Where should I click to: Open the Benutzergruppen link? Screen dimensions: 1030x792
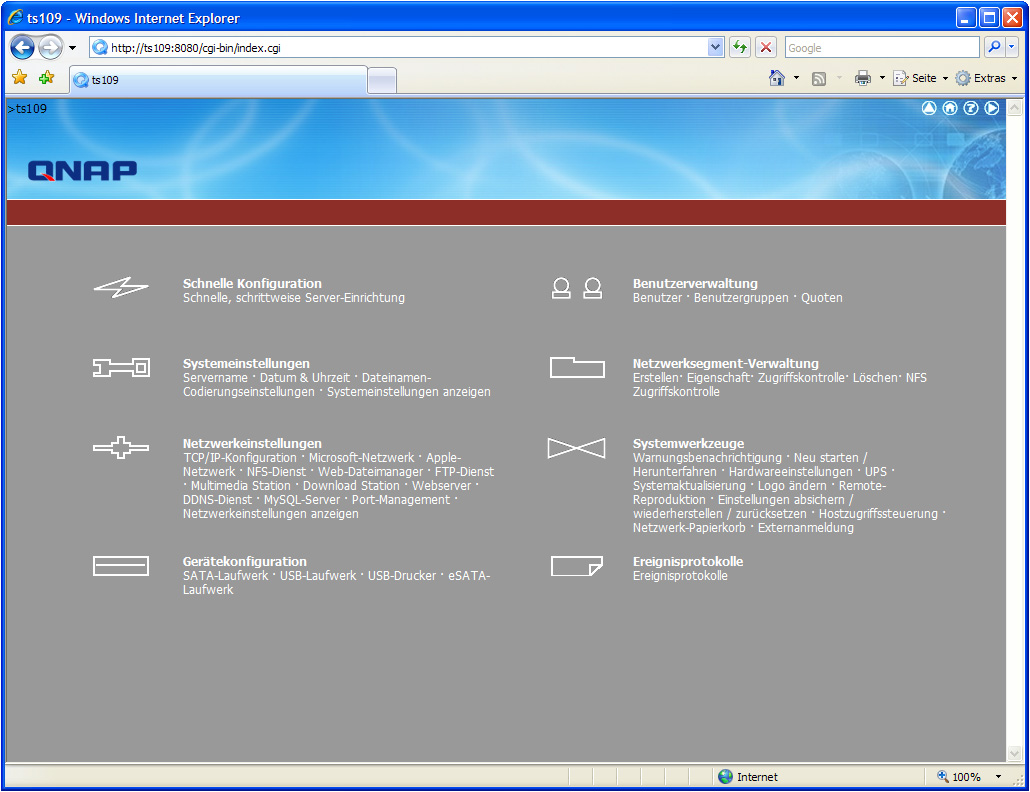pyautogui.click(x=741, y=298)
